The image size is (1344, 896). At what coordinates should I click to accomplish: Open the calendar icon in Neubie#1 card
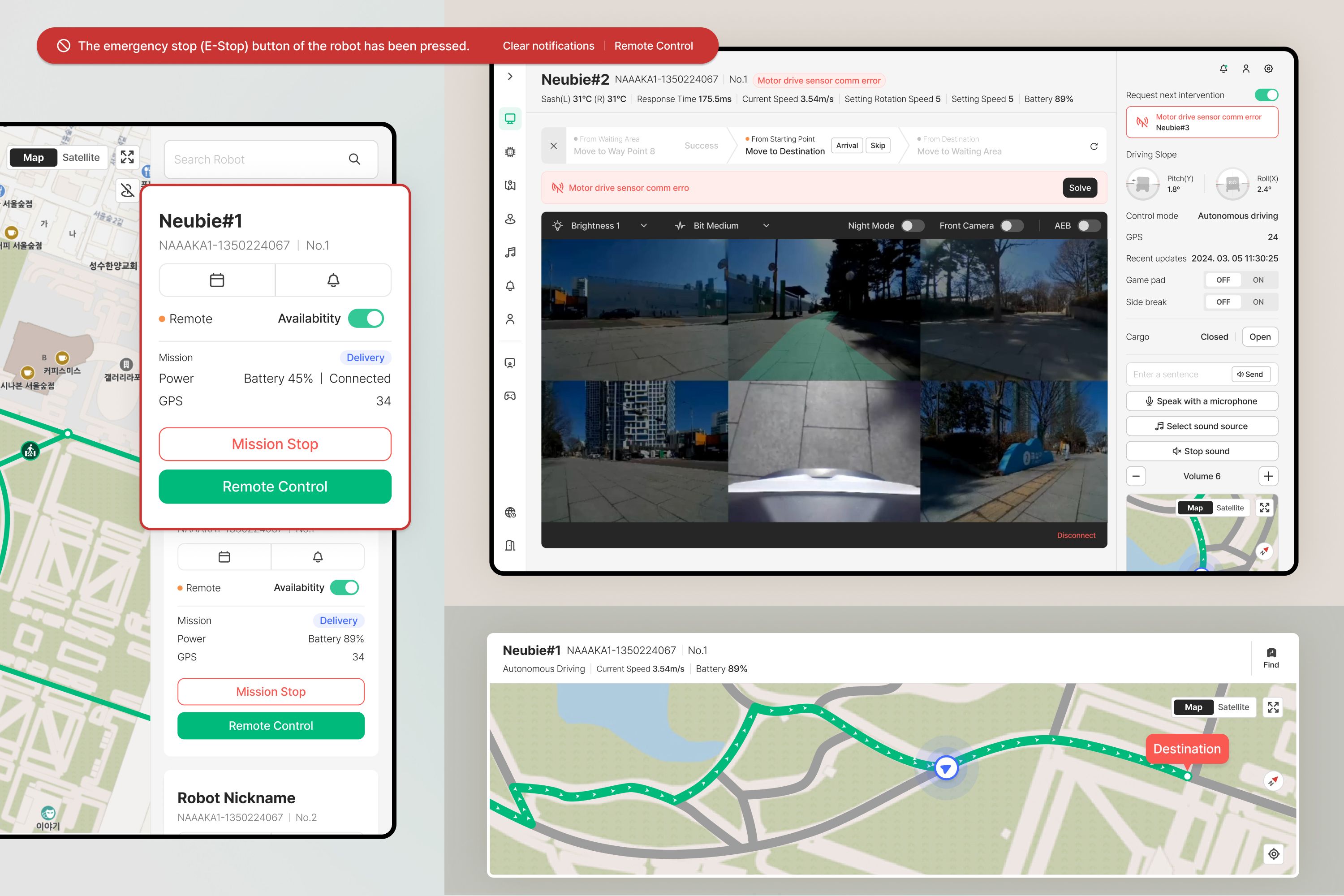point(217,280)
